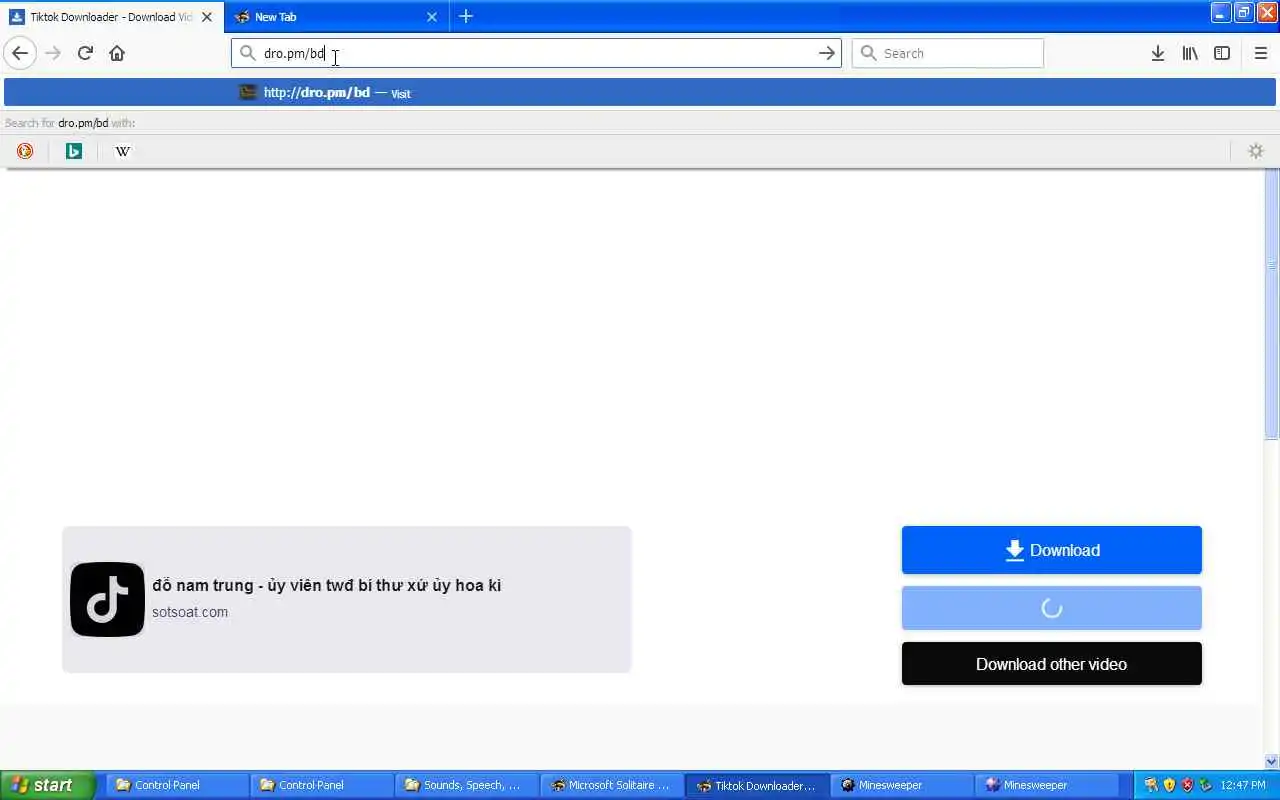Click the forward navigation arrow
This screenshot has width=1280, height=800.
click(x=53, y=53)
